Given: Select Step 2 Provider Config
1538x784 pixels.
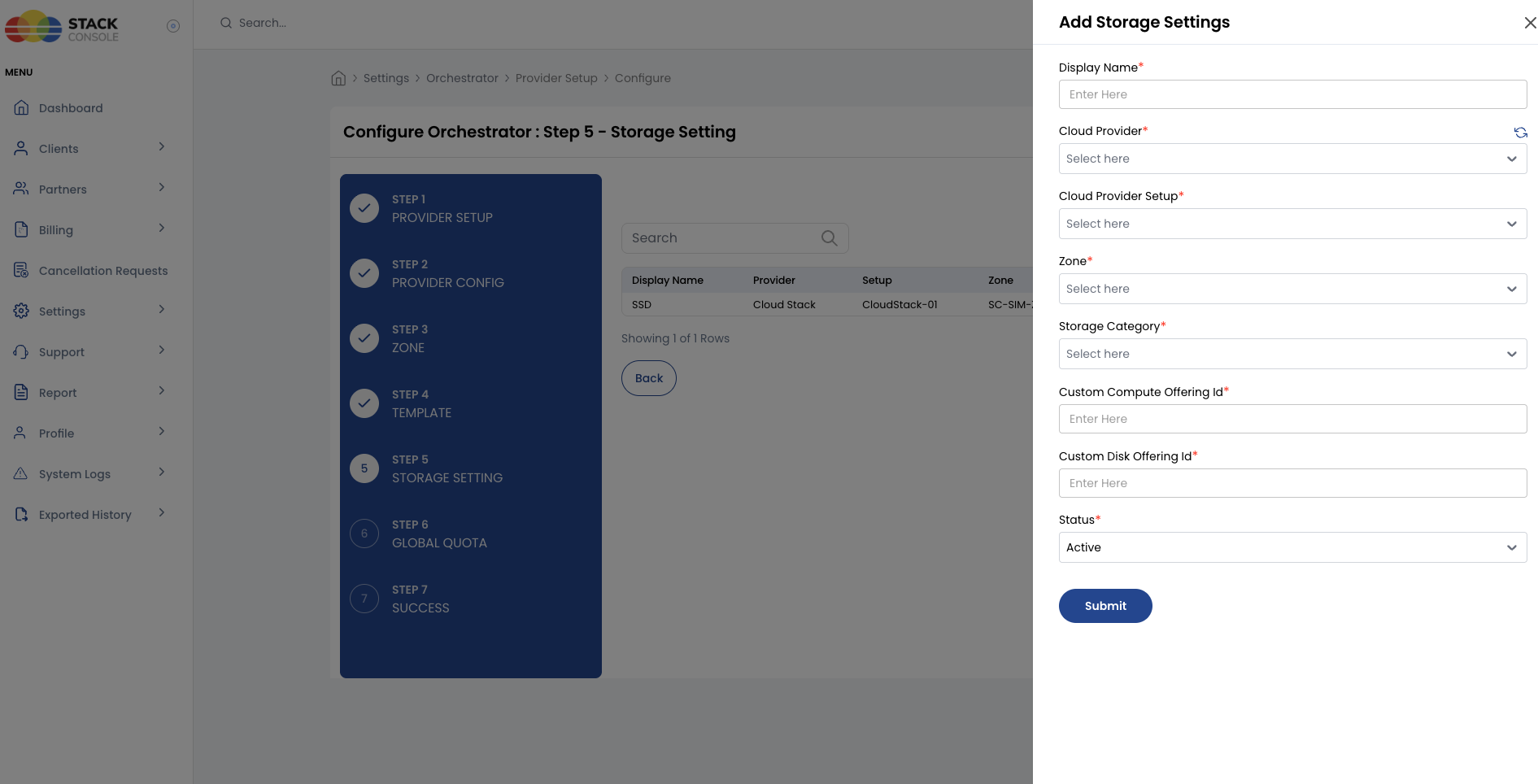Looking at the screenshot, I should tap(447, 274).
